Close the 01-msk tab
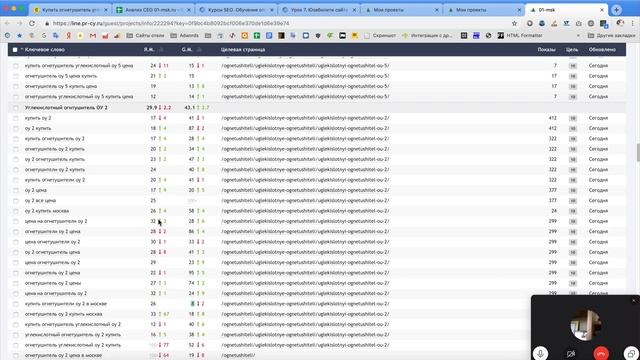This screenshot has width=640, height=360. (602, 10)
